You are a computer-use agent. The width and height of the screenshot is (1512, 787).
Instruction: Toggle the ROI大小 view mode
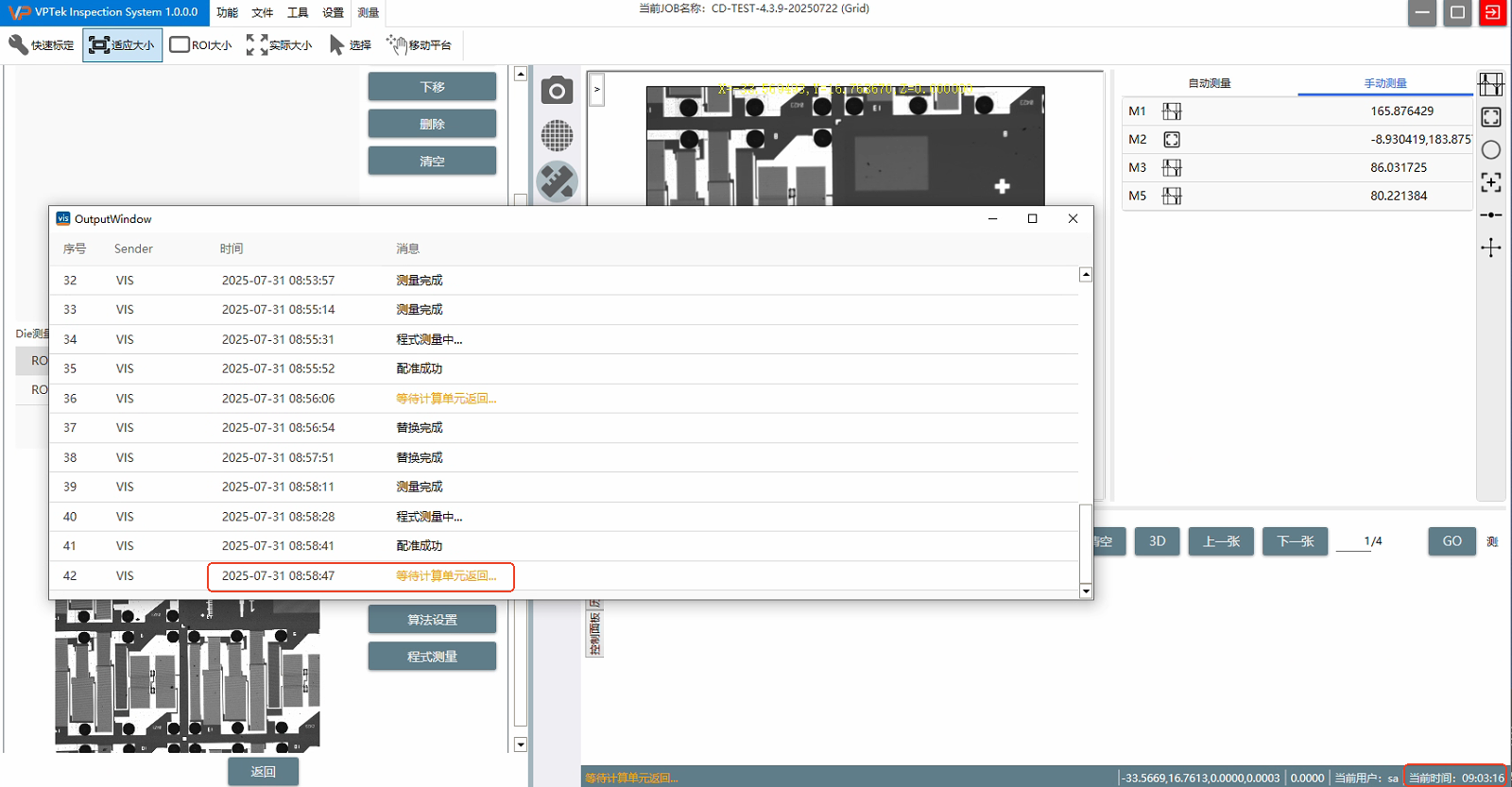(200, 44)
